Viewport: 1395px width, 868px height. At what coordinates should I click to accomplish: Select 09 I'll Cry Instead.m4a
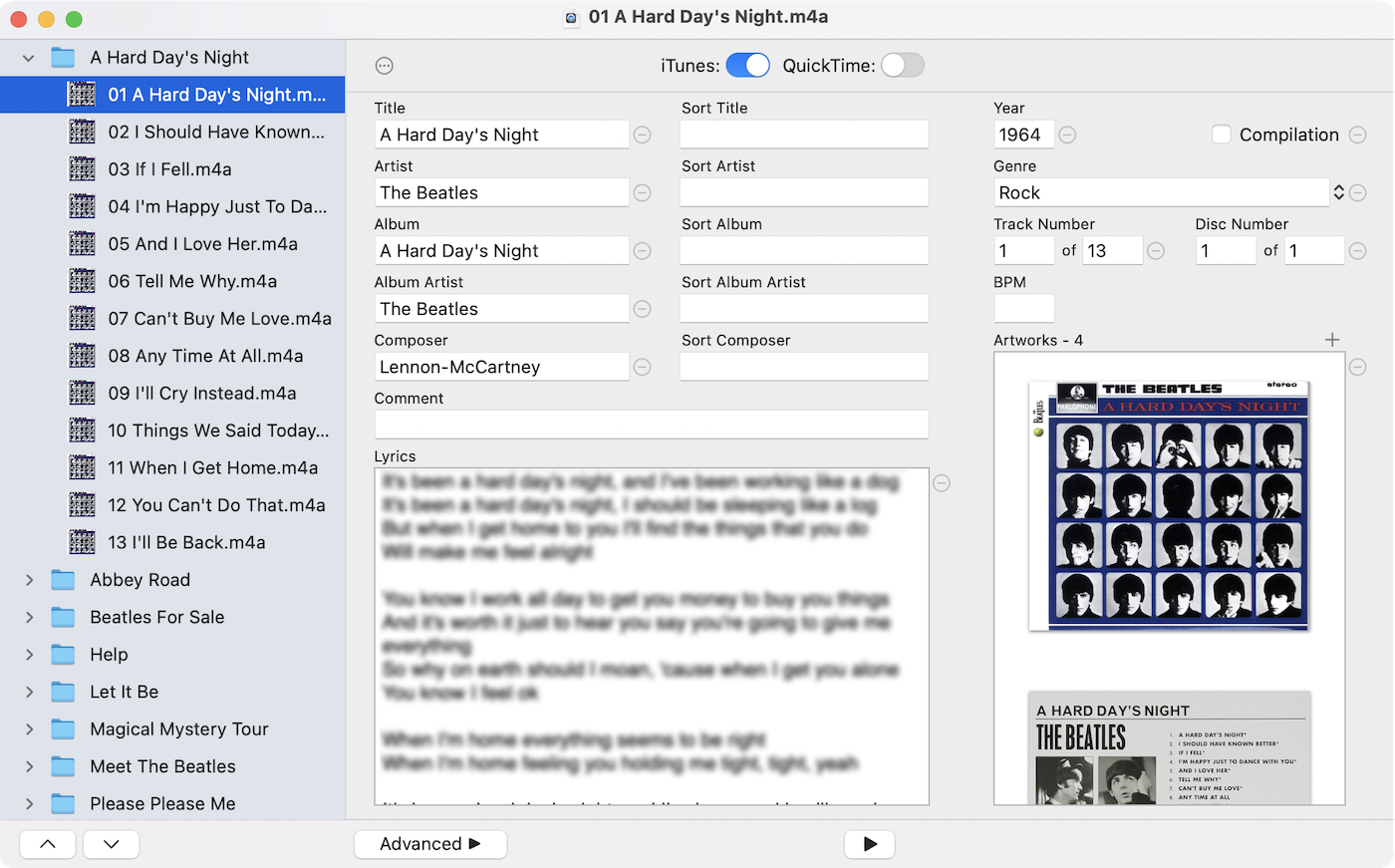(x=172, y=393)
